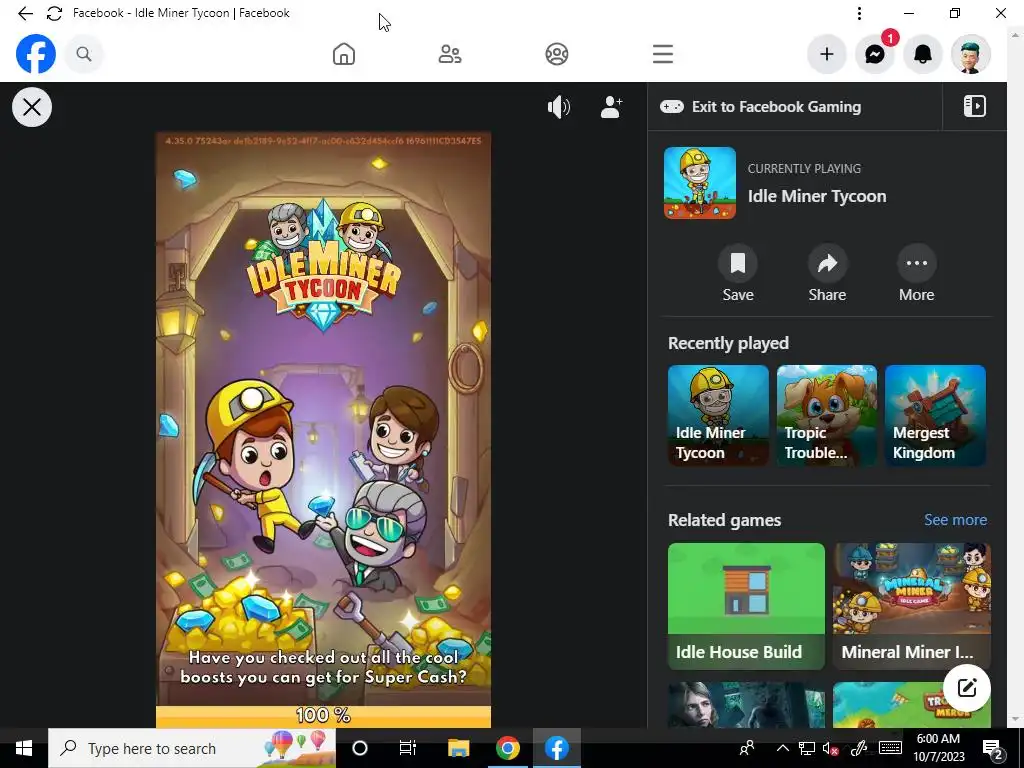Viewport: 1024px width, 768px height.
Task: Click the network tray icon
Action: (x=807, y=748)
